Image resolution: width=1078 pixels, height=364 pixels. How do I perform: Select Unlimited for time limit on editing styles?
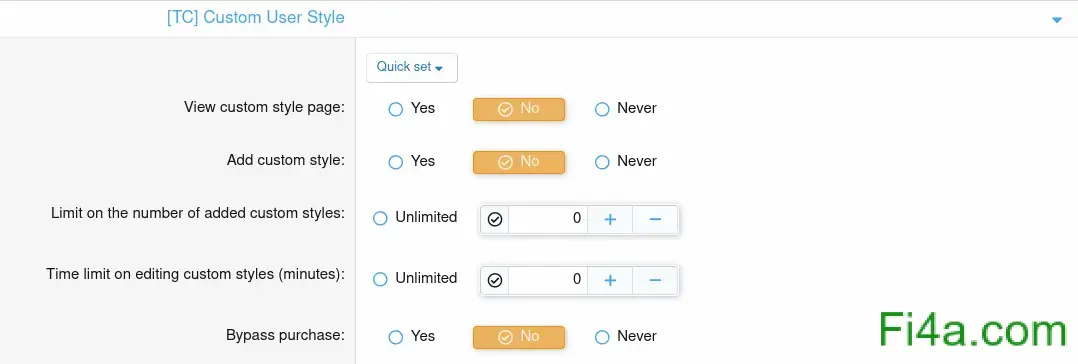(415, 279)
